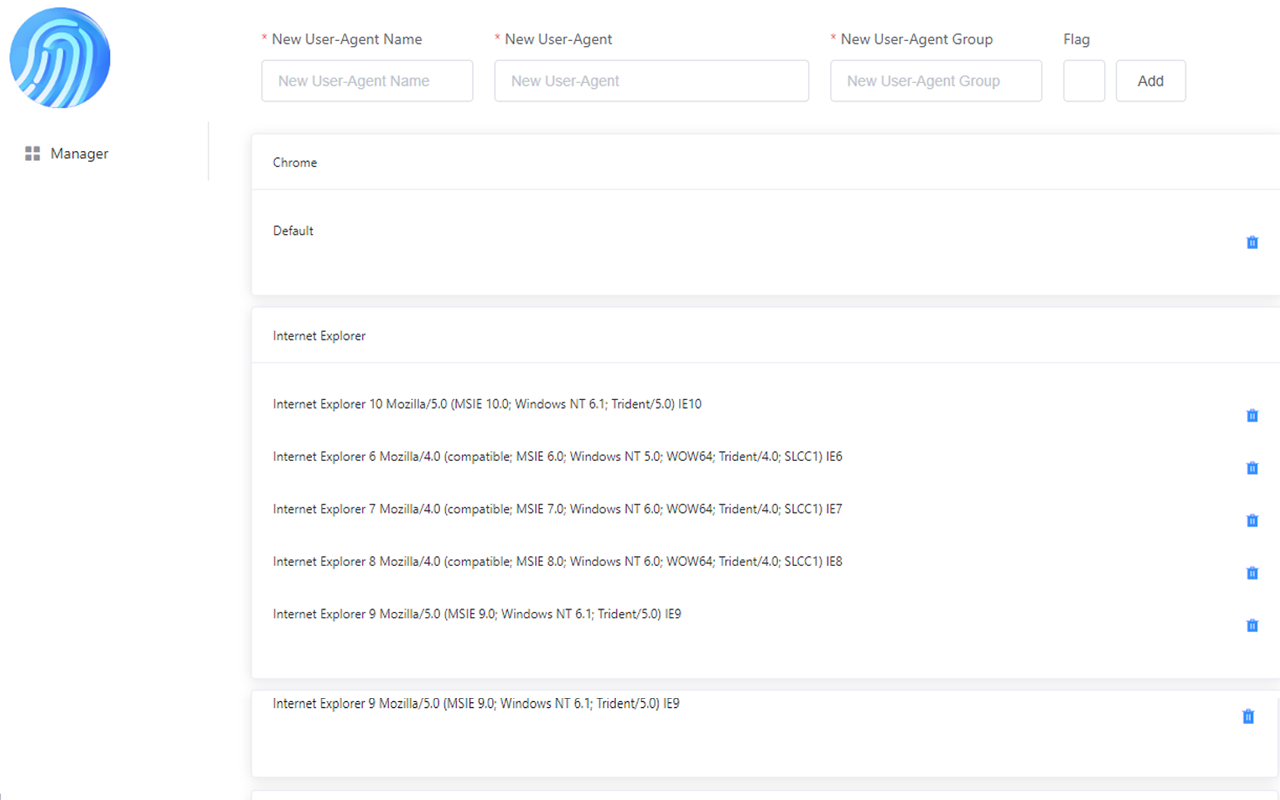Screen dimensions: 1280x800
Task: Select the Internet Explorer 10 entry text
Action: [x=487, y=404]
